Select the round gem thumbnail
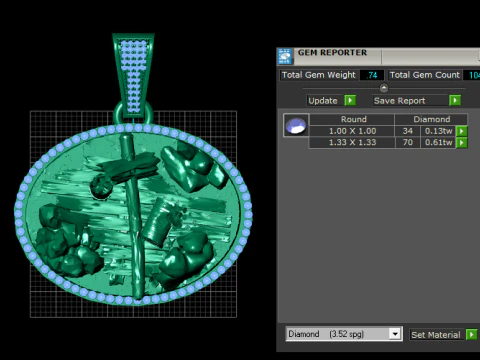Viewport: 480px width, 360px height. (296, 125)
